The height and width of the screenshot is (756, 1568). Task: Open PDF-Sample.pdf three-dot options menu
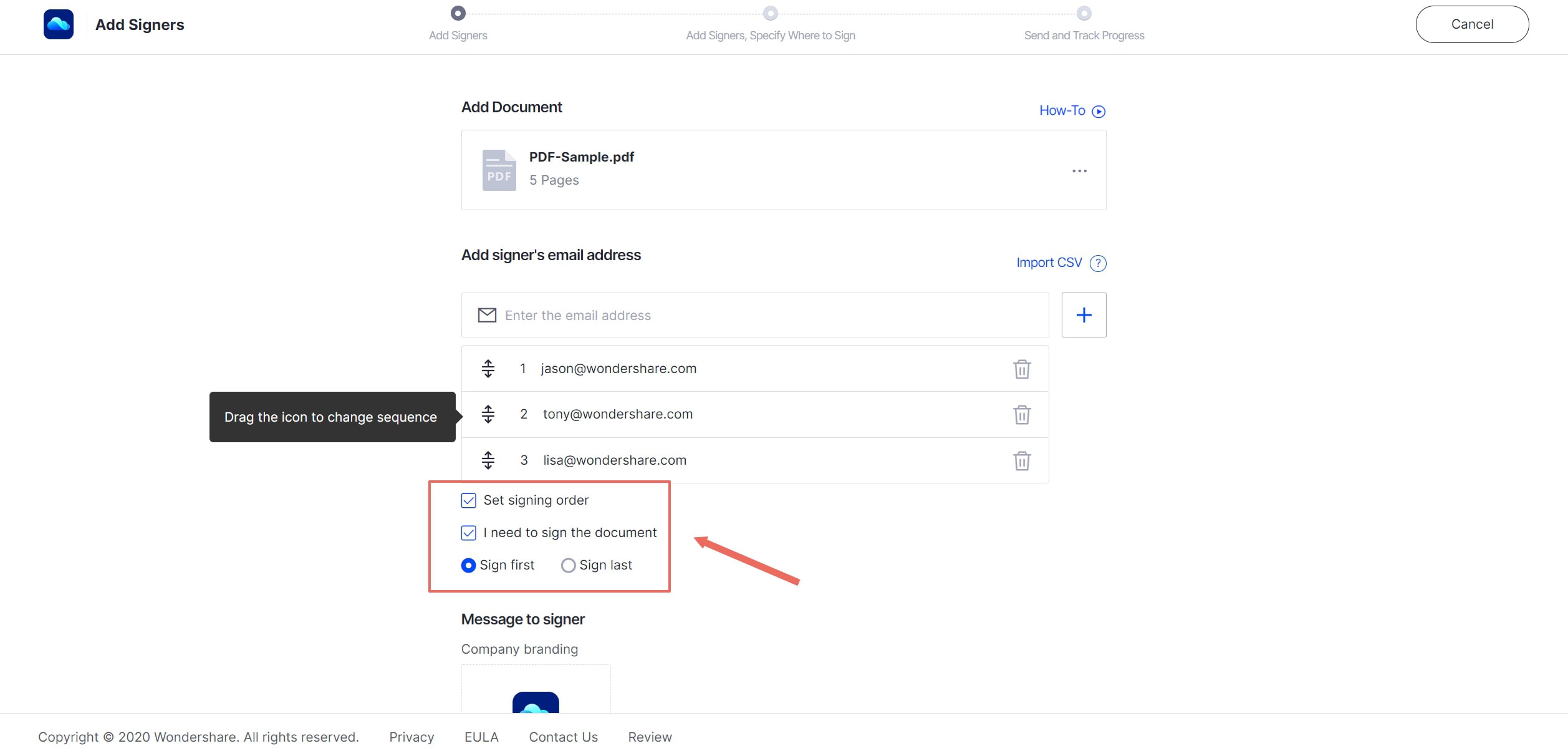[1079, 171]
